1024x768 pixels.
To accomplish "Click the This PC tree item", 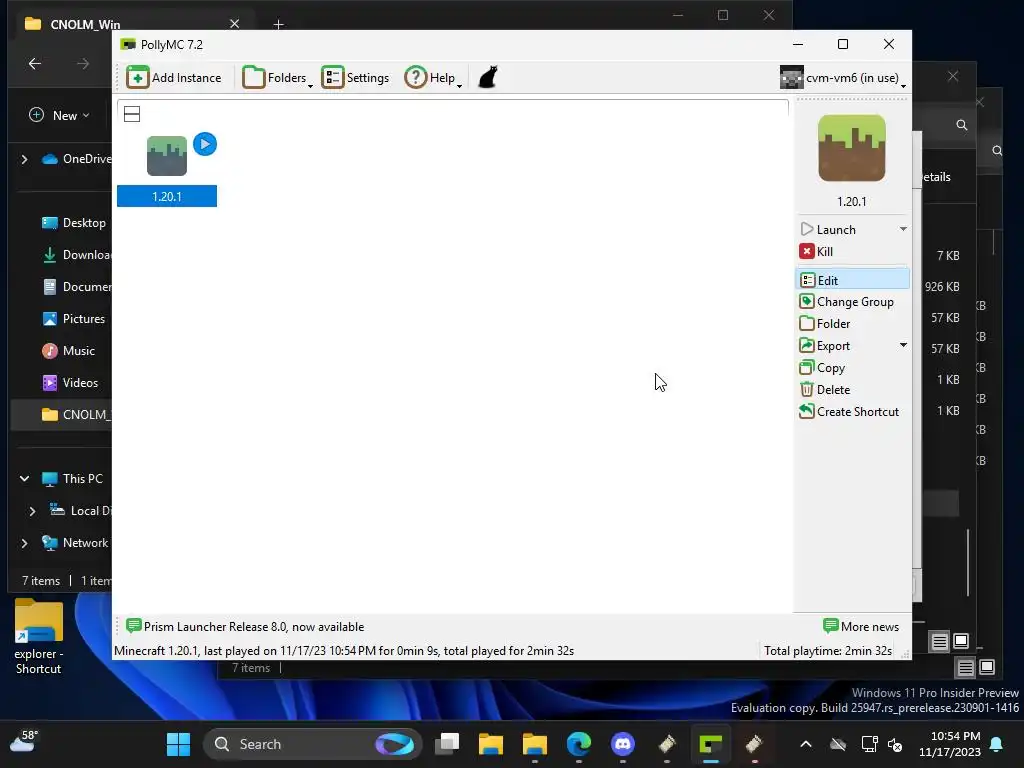I will 72,479.
